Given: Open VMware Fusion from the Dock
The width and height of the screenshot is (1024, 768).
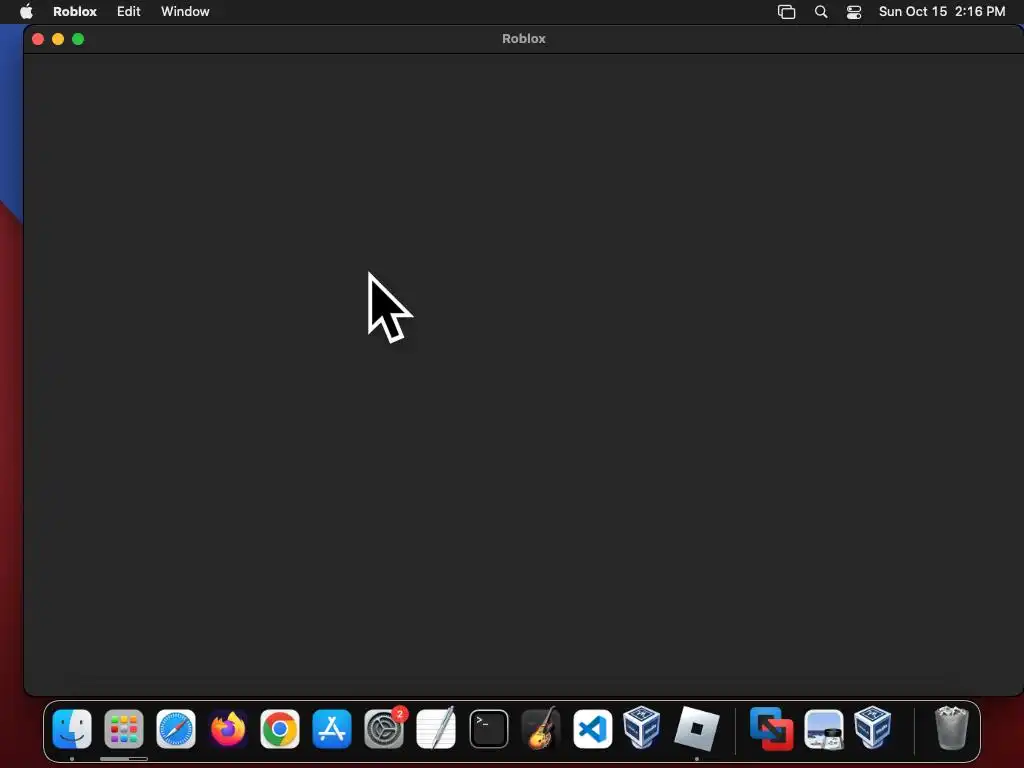Looking at the screenshot, I should pos(771,729).
